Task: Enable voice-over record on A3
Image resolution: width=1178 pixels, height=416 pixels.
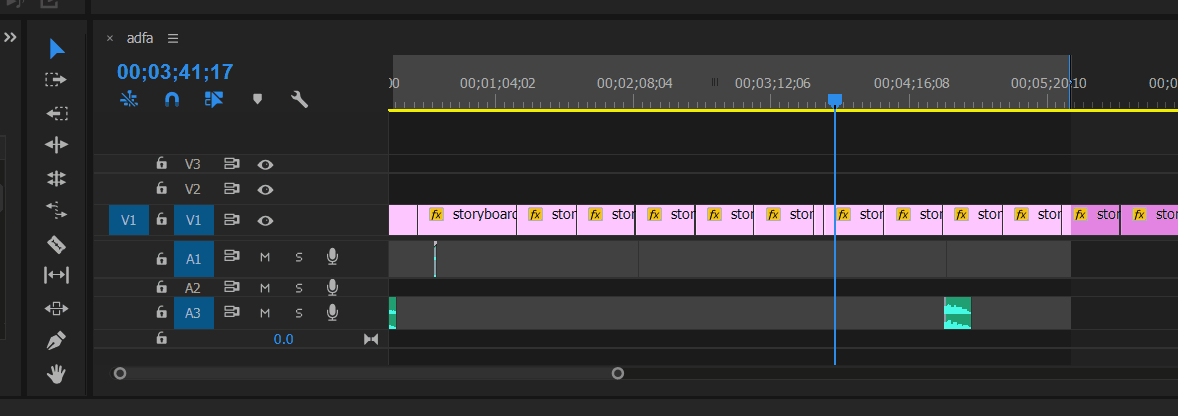Action: pos(332,312)
